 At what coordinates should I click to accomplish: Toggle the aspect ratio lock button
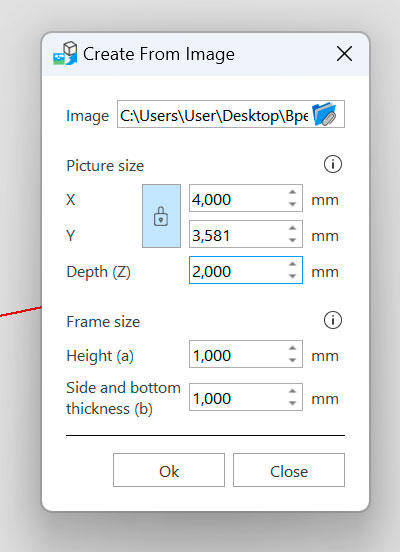[x=161, y=216]
